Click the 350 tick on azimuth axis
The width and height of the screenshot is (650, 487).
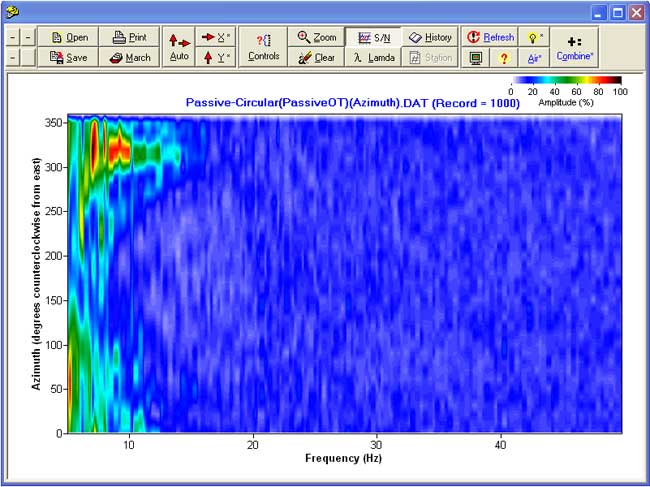coord(53,123)
